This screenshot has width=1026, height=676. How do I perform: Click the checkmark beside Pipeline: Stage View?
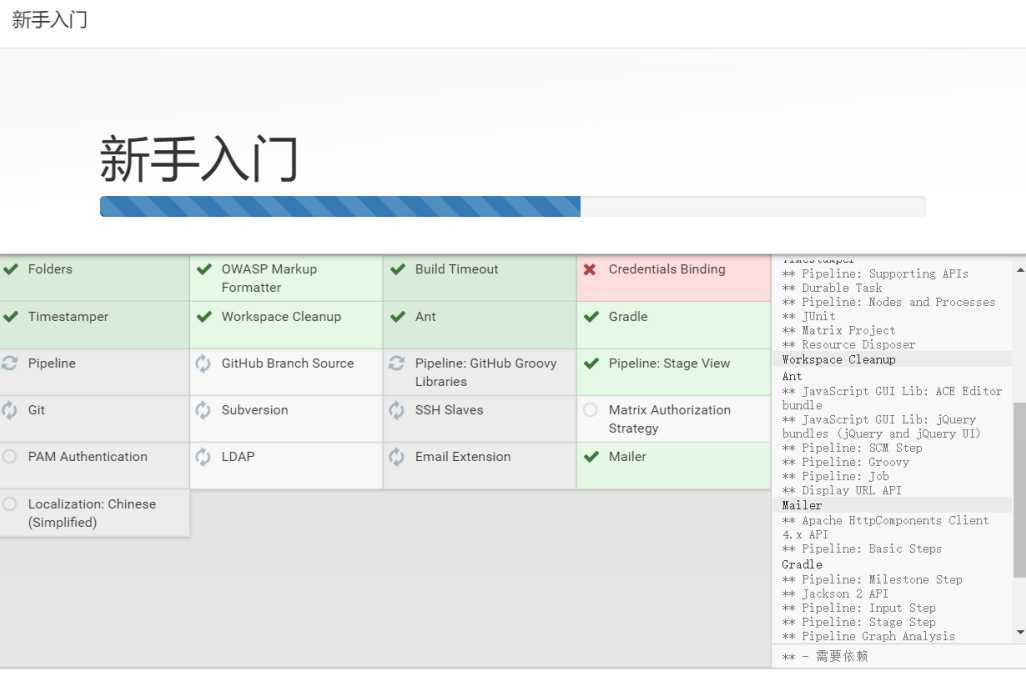click(x=592, y=363)
